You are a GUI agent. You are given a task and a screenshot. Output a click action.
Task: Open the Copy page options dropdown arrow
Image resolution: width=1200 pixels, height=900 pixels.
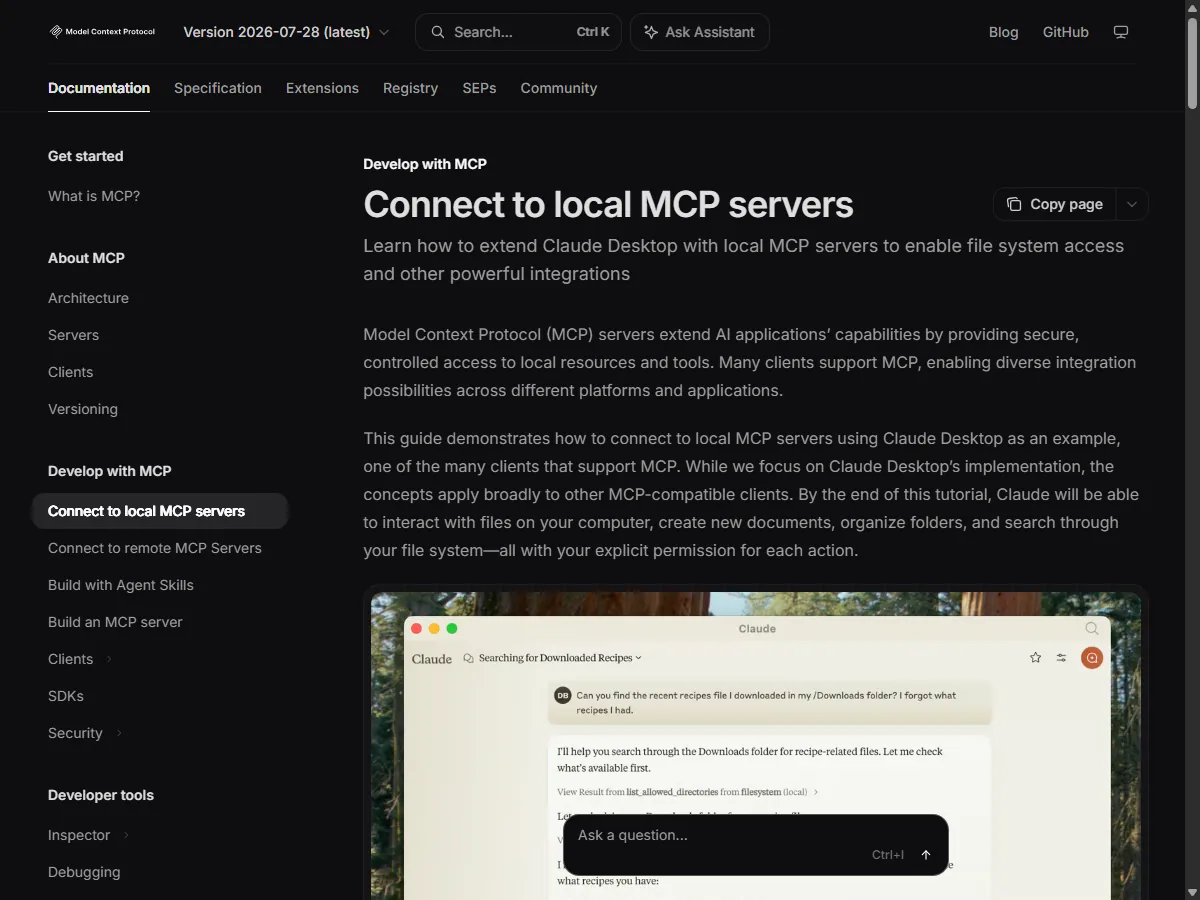1132,204
